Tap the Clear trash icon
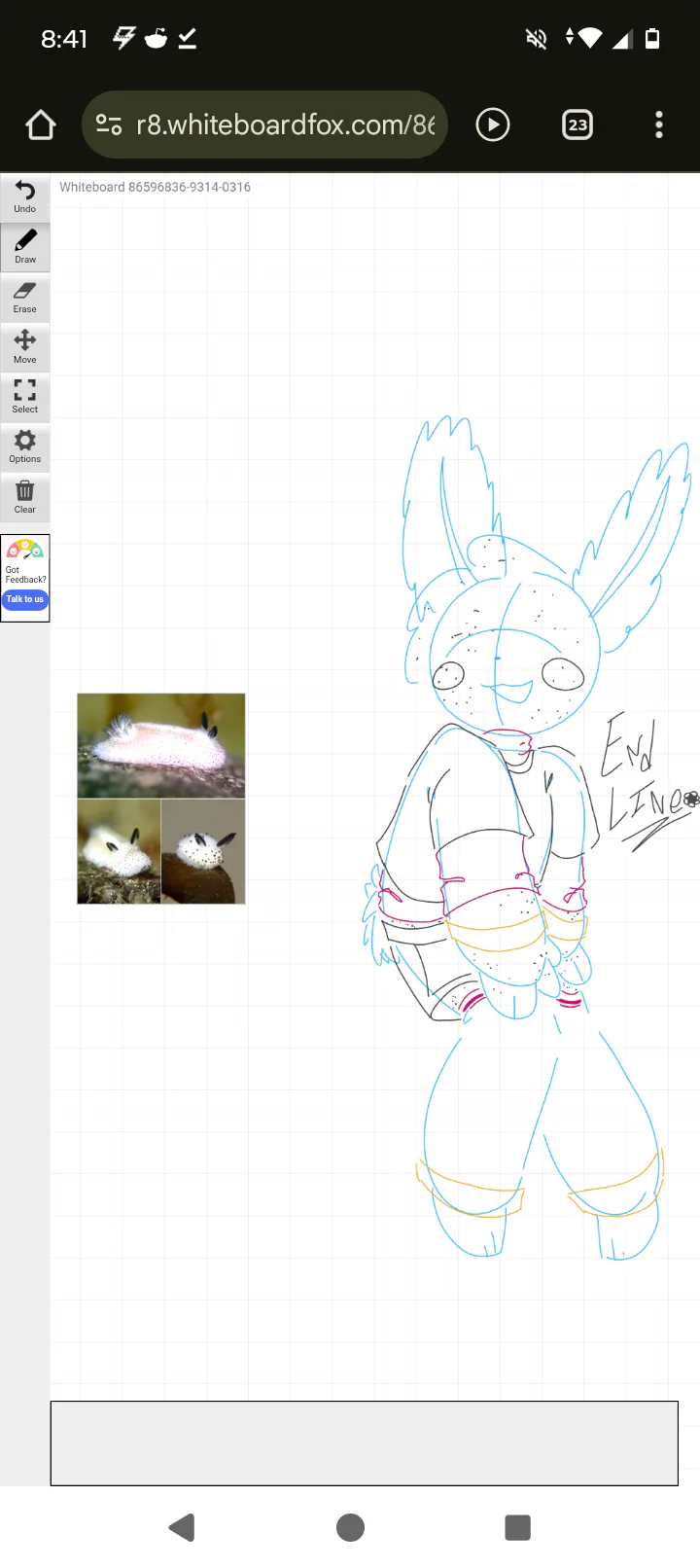This screenshot has height=1568, width=700. click(x=25, y=497)
